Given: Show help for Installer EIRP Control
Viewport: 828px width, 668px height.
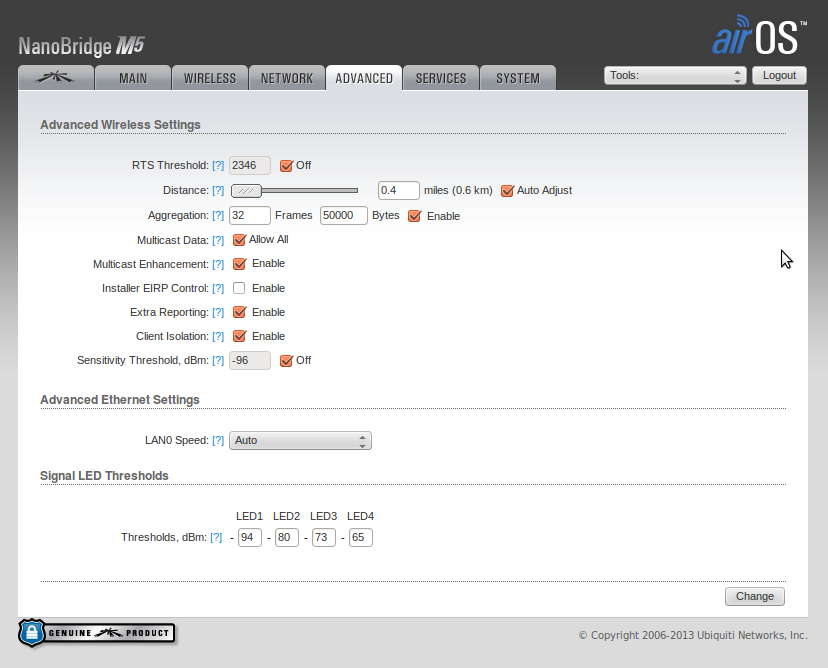Looking at the screenshot, I should [218, 289].
